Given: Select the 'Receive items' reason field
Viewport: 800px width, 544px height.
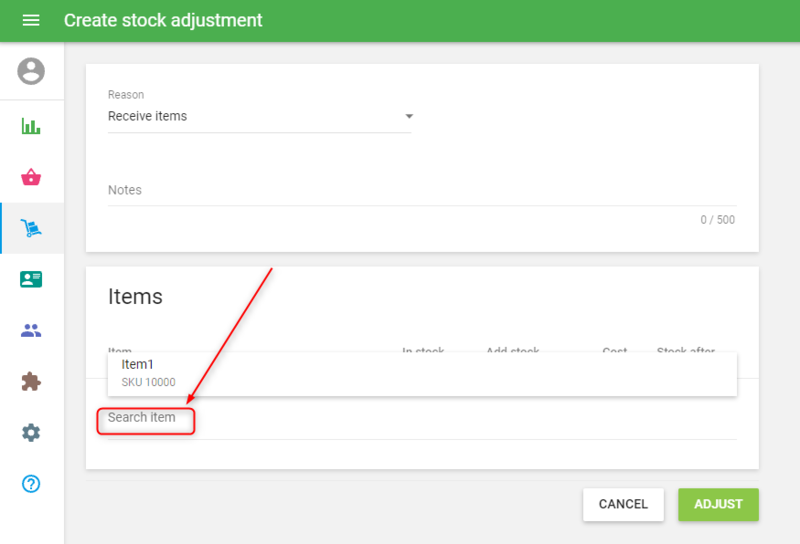Looking at the screenshot, I should [x=250, y=117].
